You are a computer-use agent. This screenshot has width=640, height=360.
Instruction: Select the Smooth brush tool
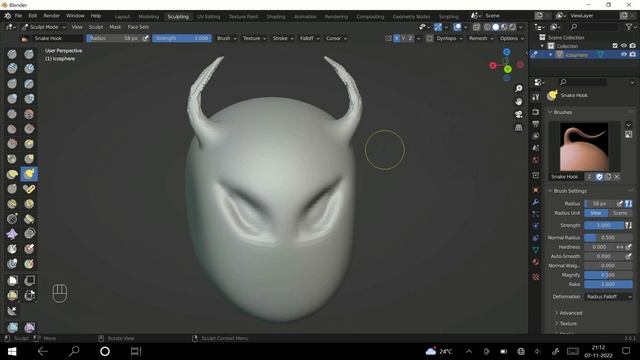pyautogui.click(x=29, y=114)
